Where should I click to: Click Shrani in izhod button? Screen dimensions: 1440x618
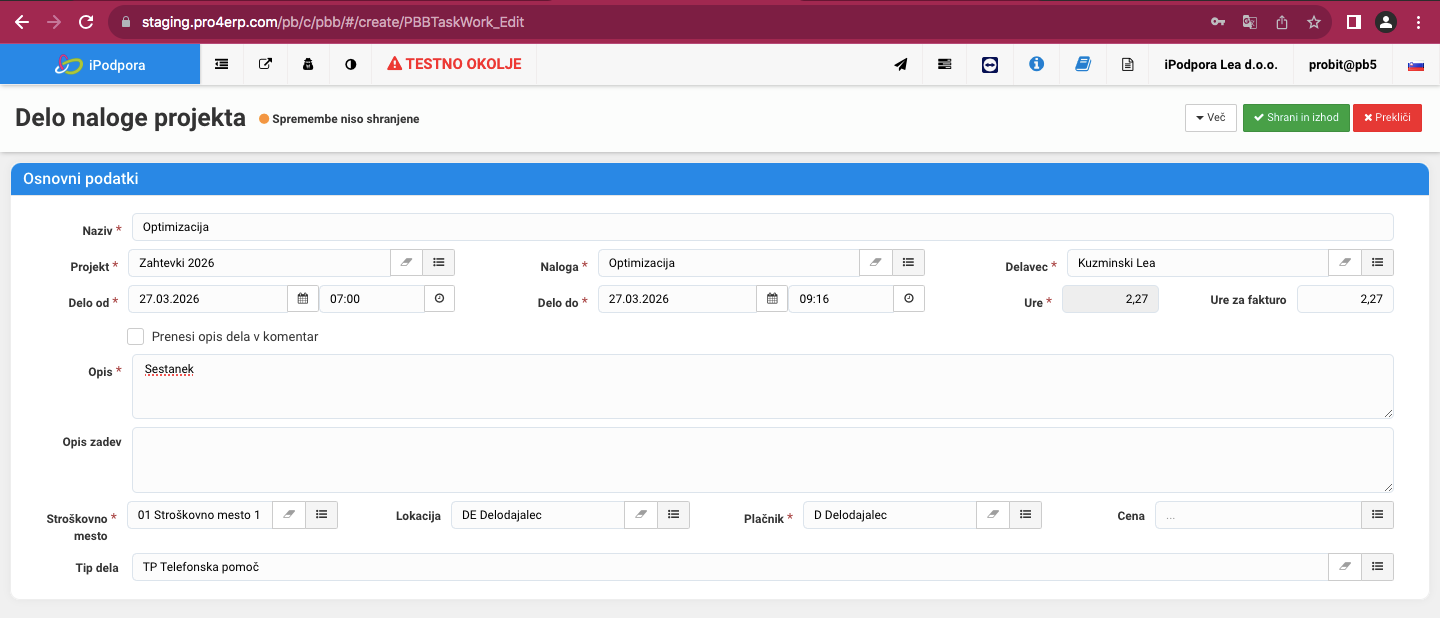pyautogui.click(x=1296, y=118)
